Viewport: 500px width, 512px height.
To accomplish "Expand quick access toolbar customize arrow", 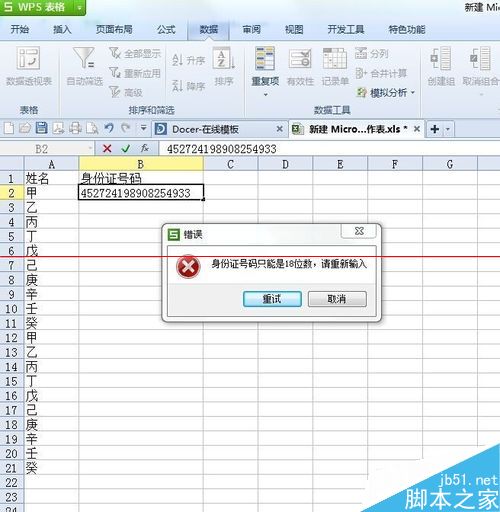I will point(144,129).
